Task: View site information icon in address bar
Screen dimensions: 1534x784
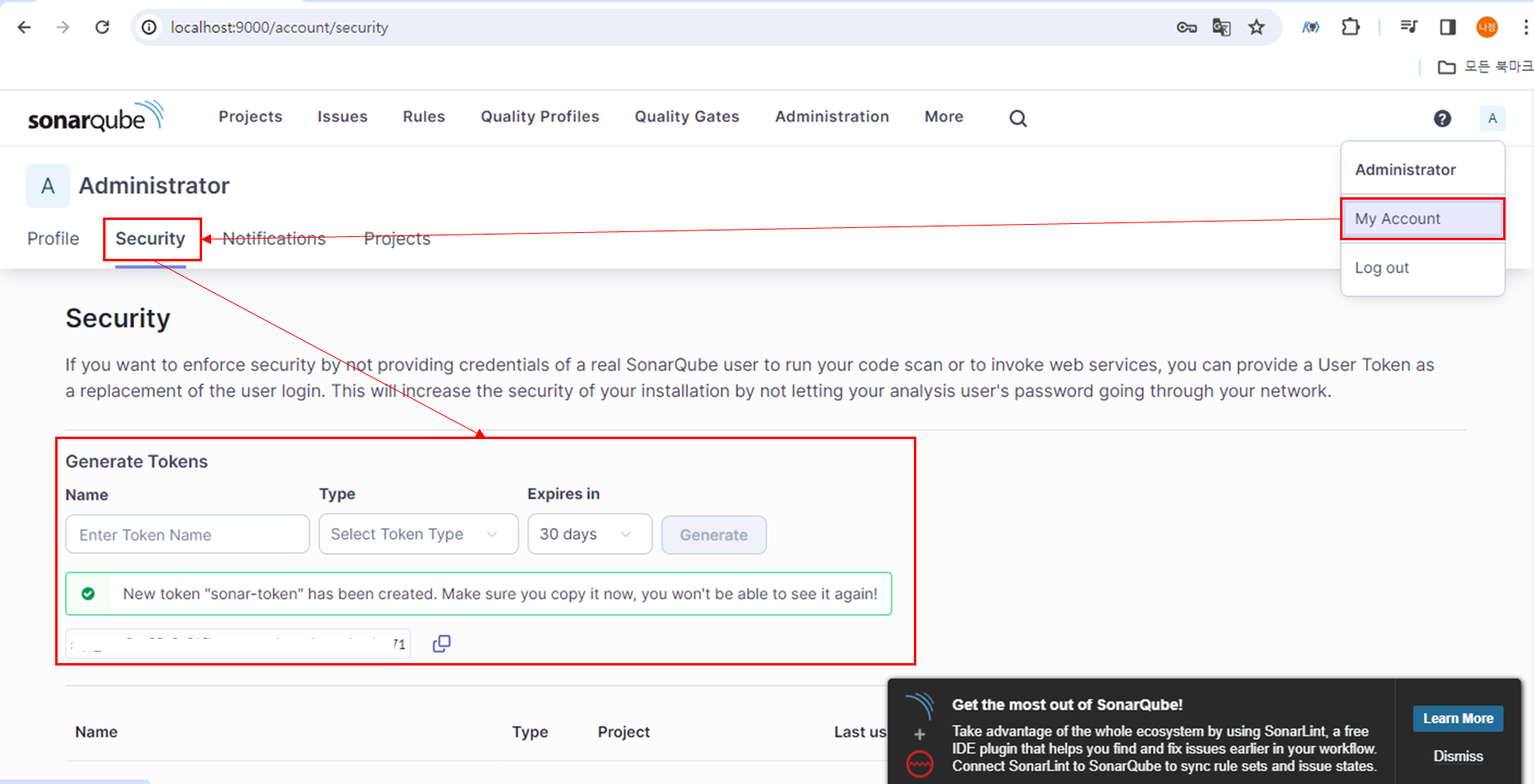Action: tap(149, 28)
